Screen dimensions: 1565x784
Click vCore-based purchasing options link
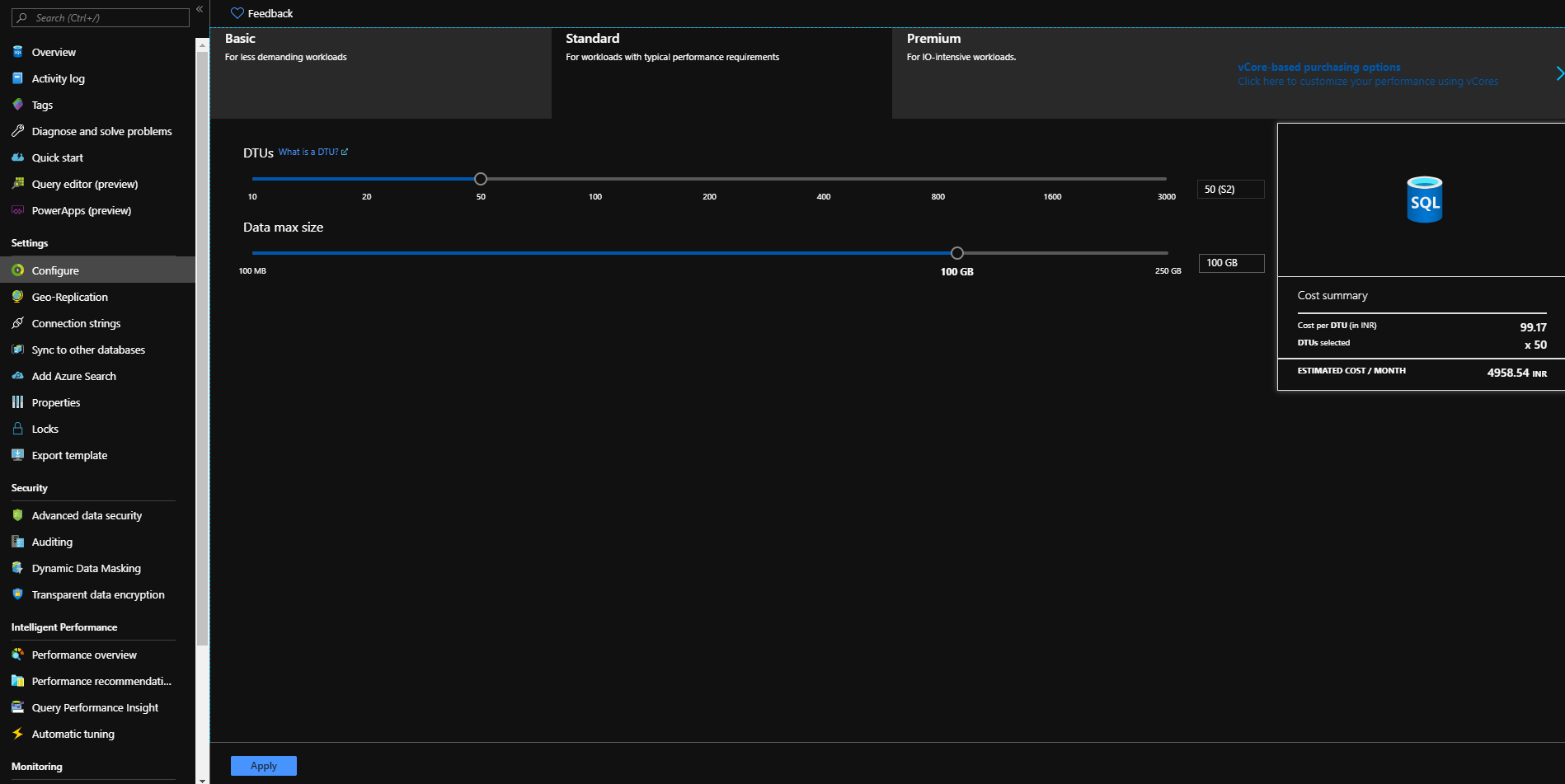tap(1319, 67)
